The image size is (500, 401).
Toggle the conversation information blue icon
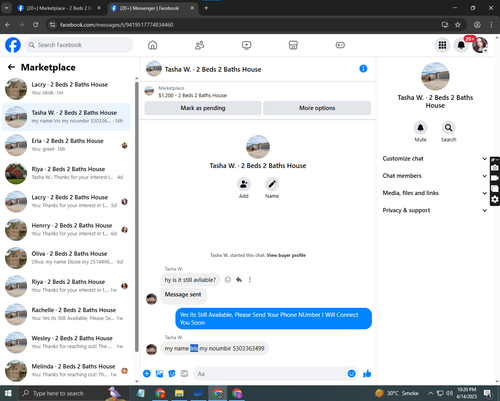tap(363, 69)
